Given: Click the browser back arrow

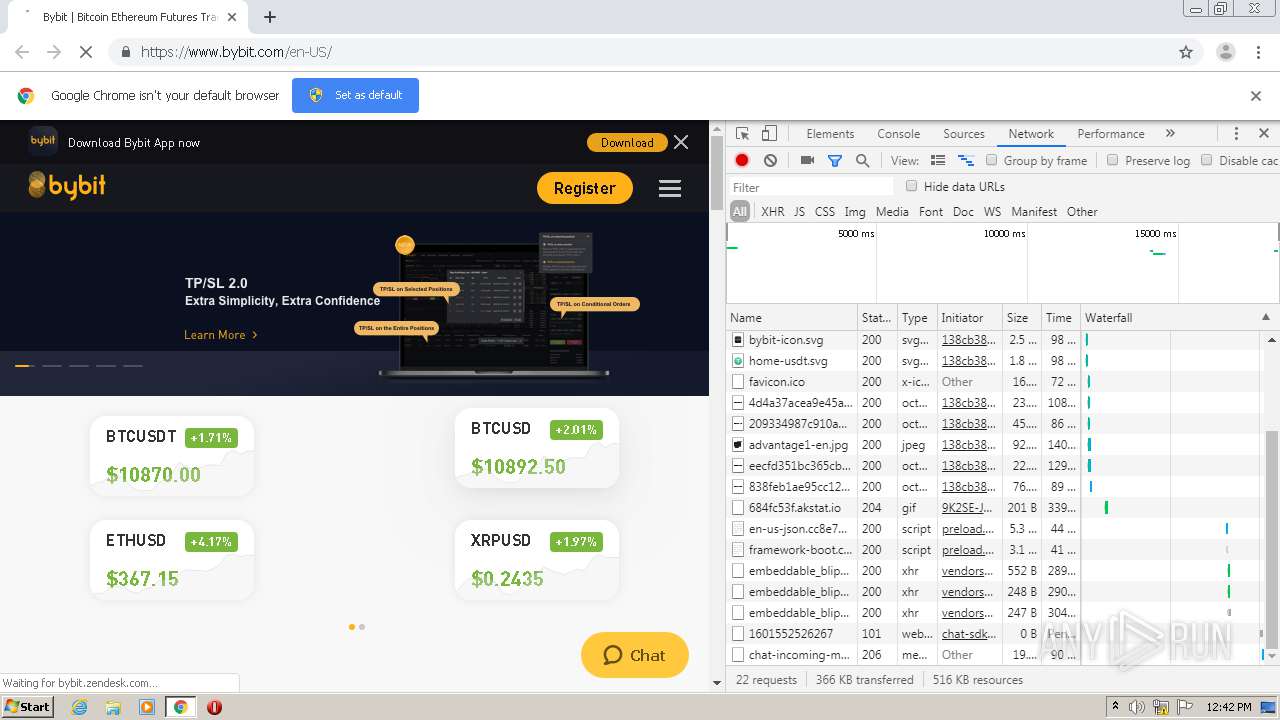Looking at the screenshot, I should pyautogui.click(x=22, y=52).
